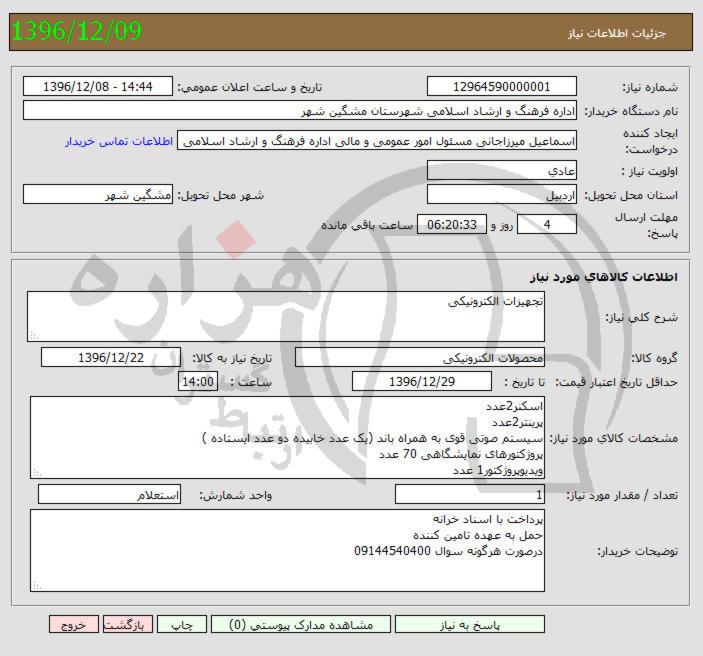Click the گروه کالا field محصولات الکترونیکی
Viewport: 703px width, 656px height.
(420, 357)
